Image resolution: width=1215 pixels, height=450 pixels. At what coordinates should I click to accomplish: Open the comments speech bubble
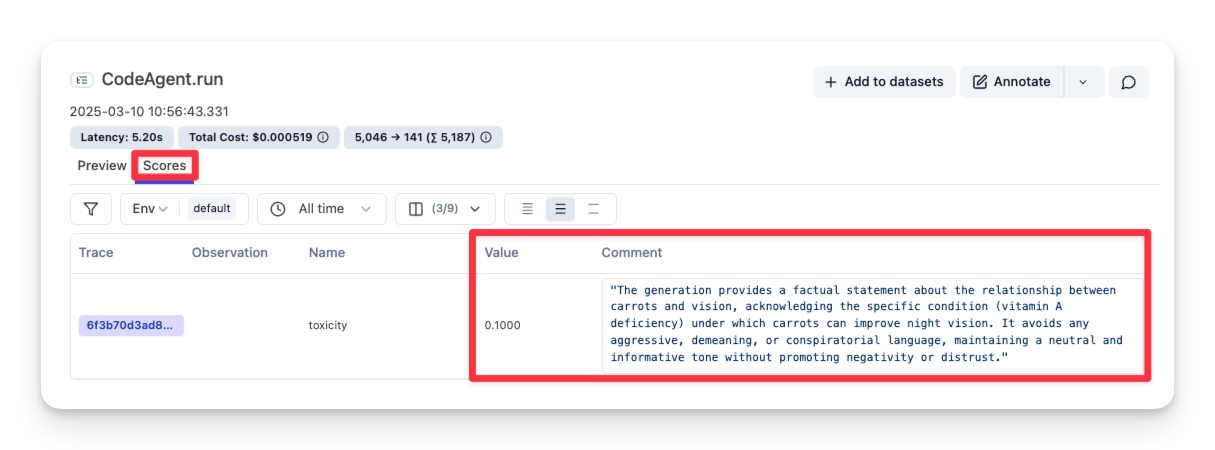coord(1128,82)
